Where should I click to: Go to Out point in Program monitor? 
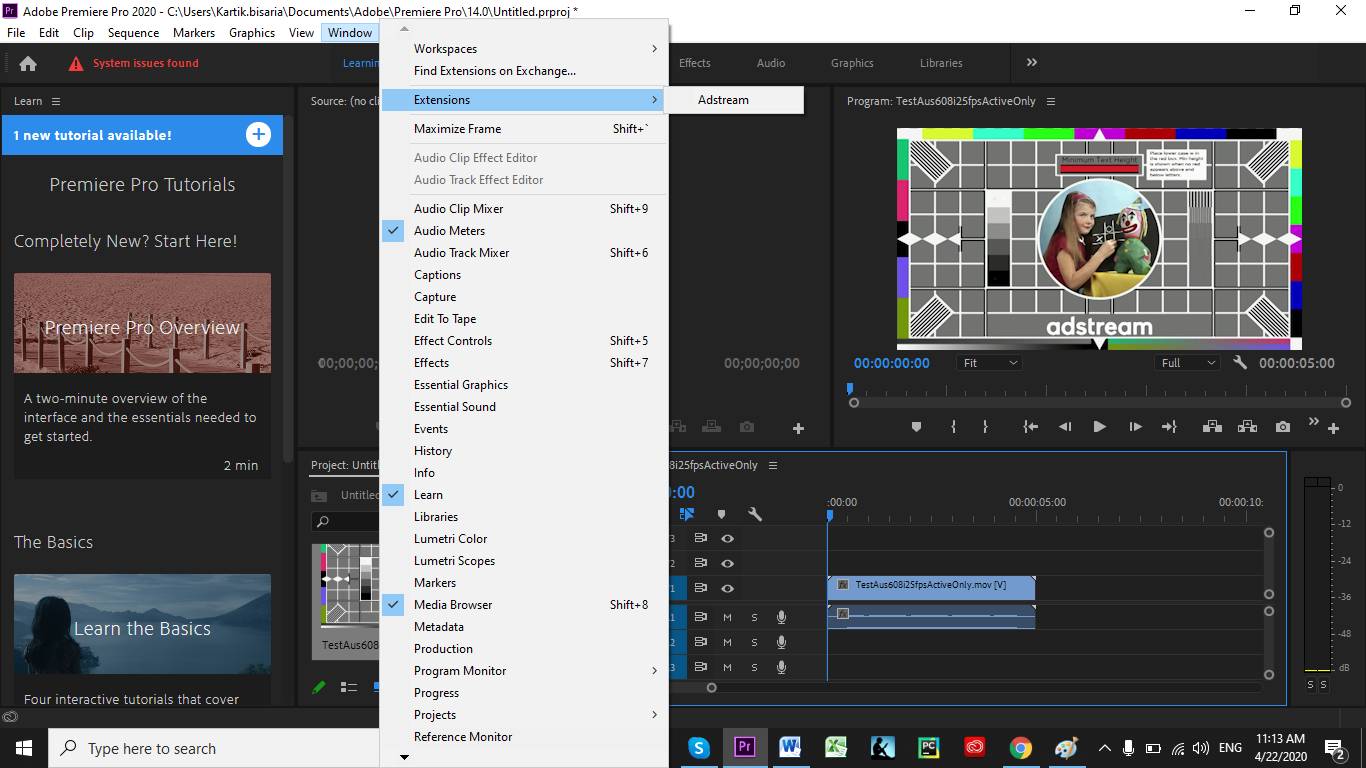click(x=1169, y=427)
